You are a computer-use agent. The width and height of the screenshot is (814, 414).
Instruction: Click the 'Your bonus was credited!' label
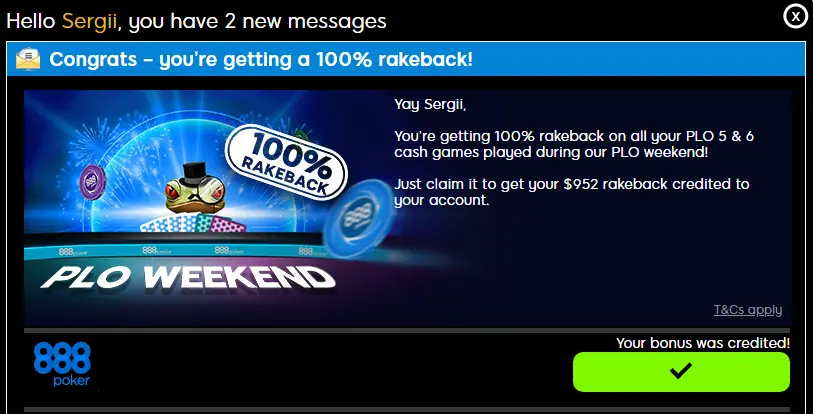click(703, 343)
